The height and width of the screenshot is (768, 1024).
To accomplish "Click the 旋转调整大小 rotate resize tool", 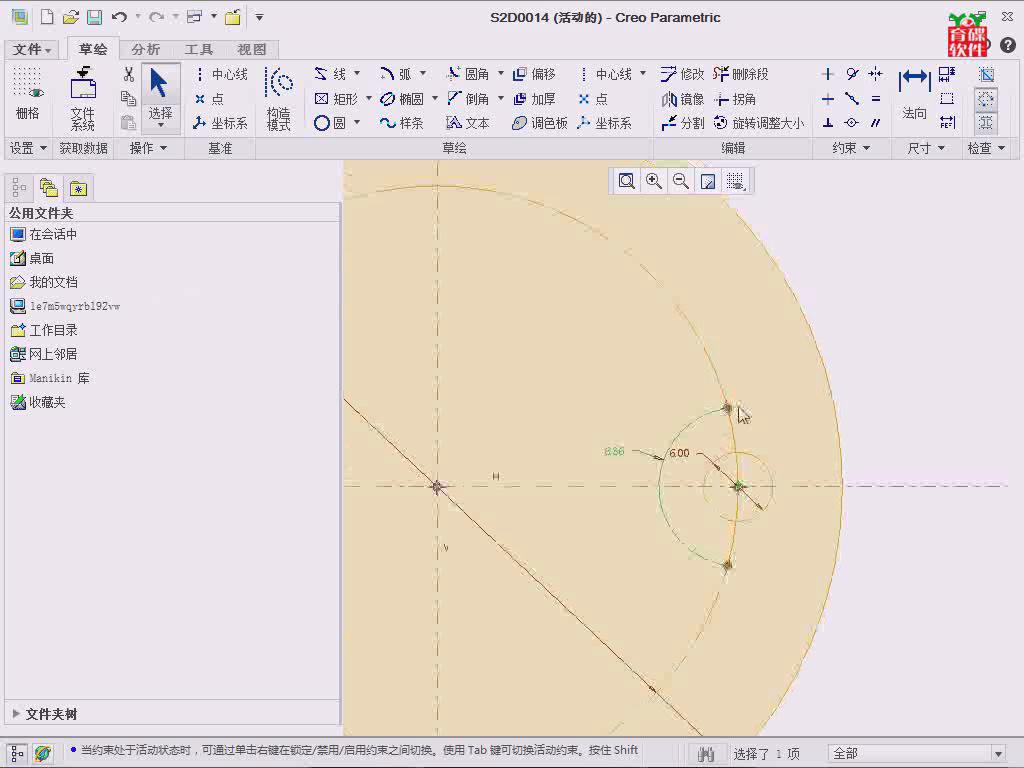I will click(x=759, y=123).
